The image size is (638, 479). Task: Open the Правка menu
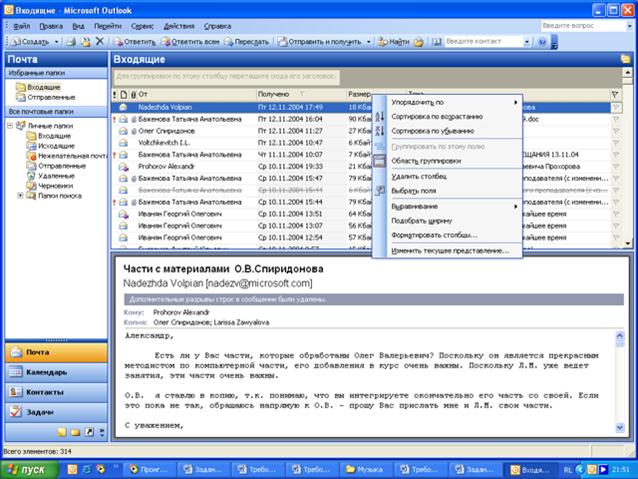coord(51,26)
